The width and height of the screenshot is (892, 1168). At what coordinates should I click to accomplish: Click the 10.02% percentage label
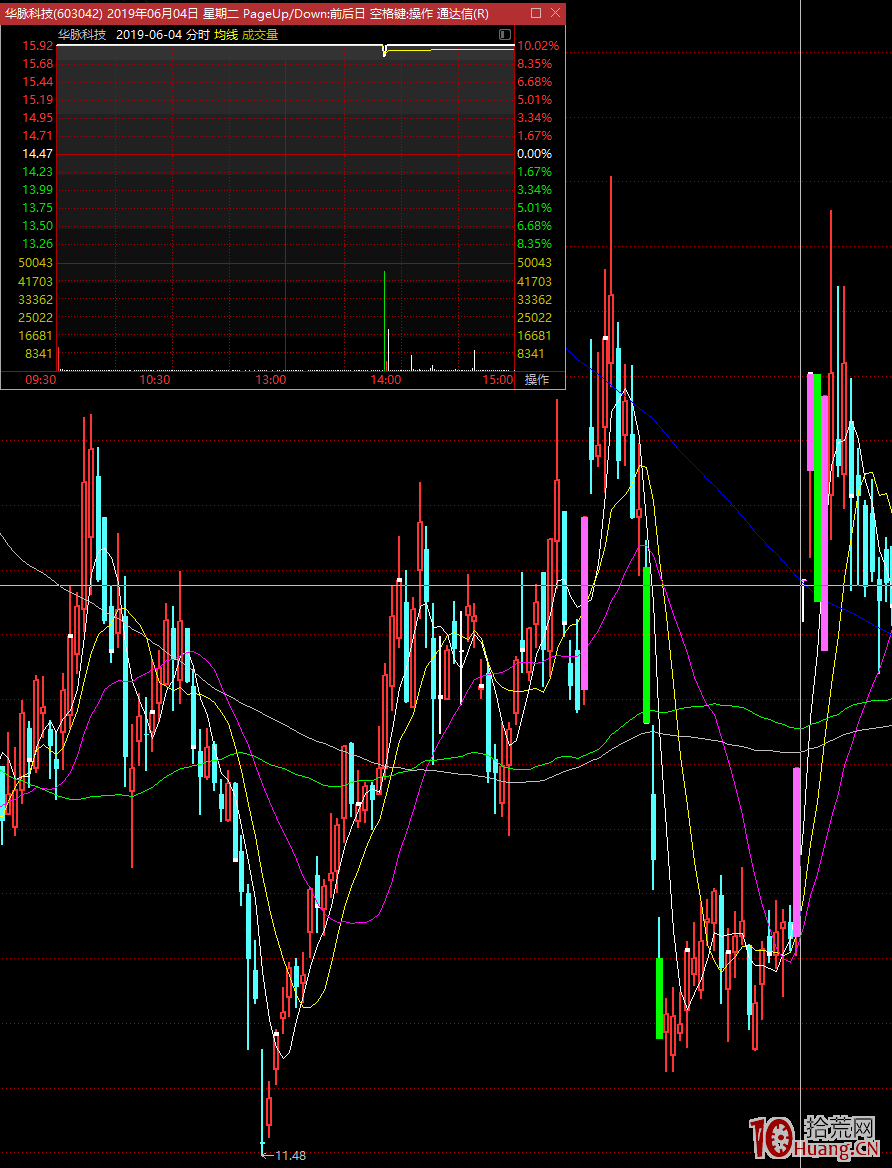538,45
